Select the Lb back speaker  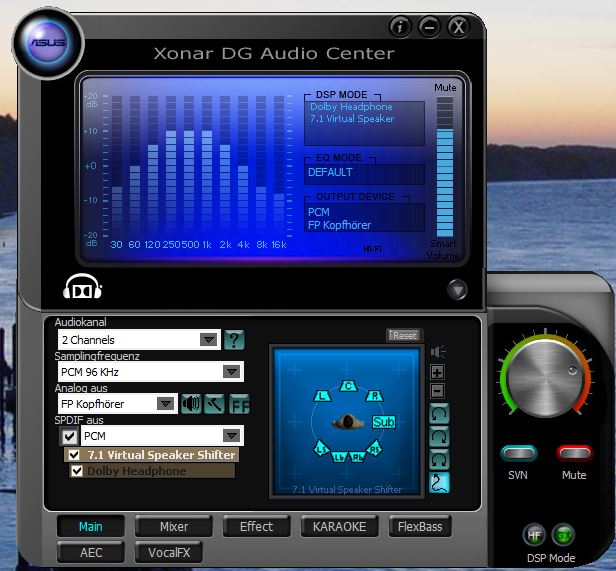[339, 457]
